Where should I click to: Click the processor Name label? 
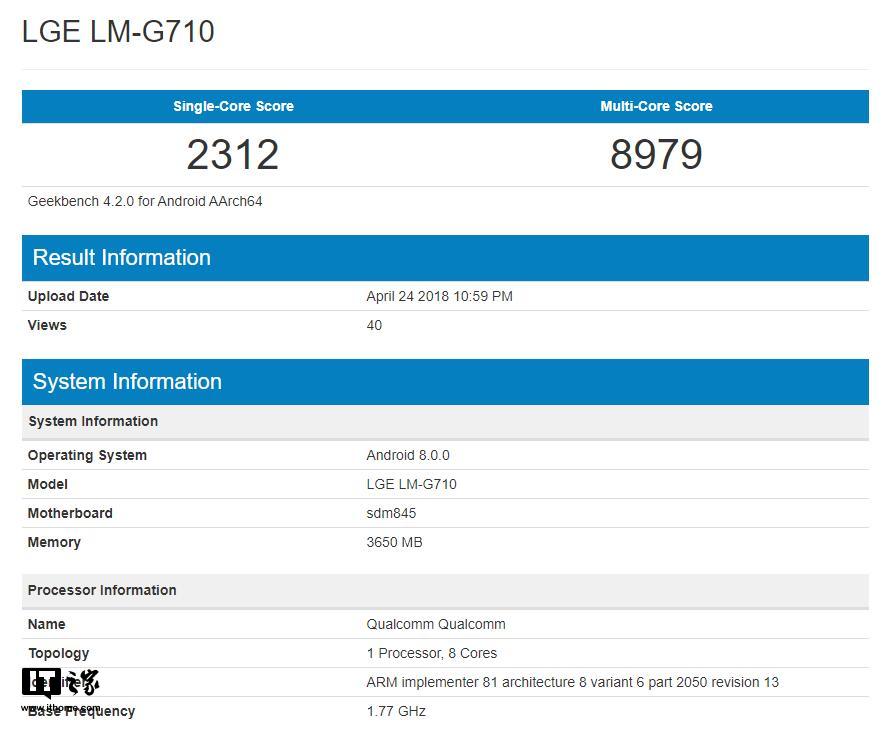tap(47, 624)
